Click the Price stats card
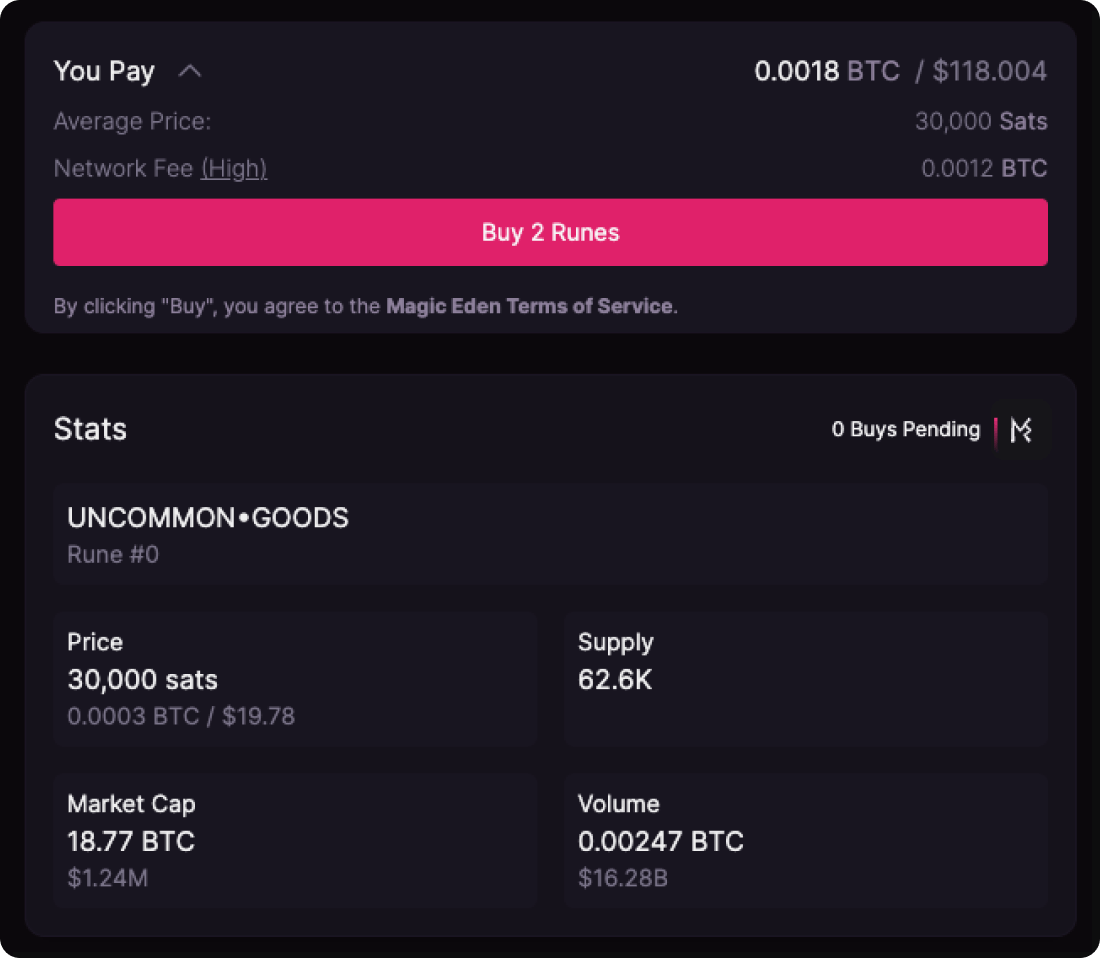The image size is (1100, 958). point(295,679)
